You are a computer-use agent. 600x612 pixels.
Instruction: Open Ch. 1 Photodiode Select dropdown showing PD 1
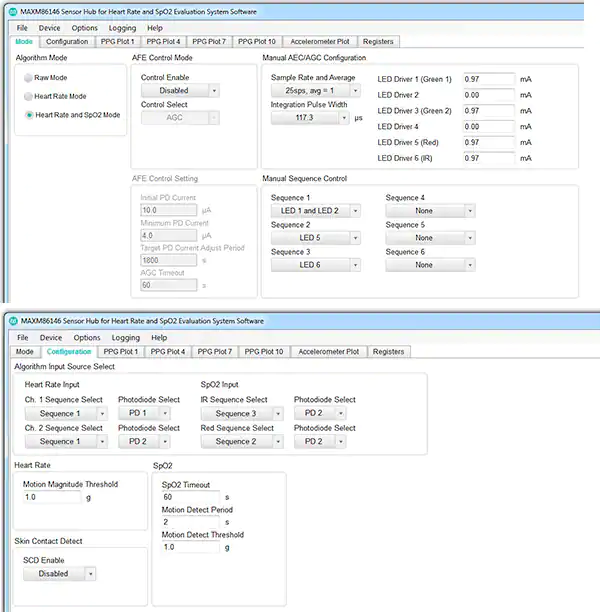coord(144,413)
